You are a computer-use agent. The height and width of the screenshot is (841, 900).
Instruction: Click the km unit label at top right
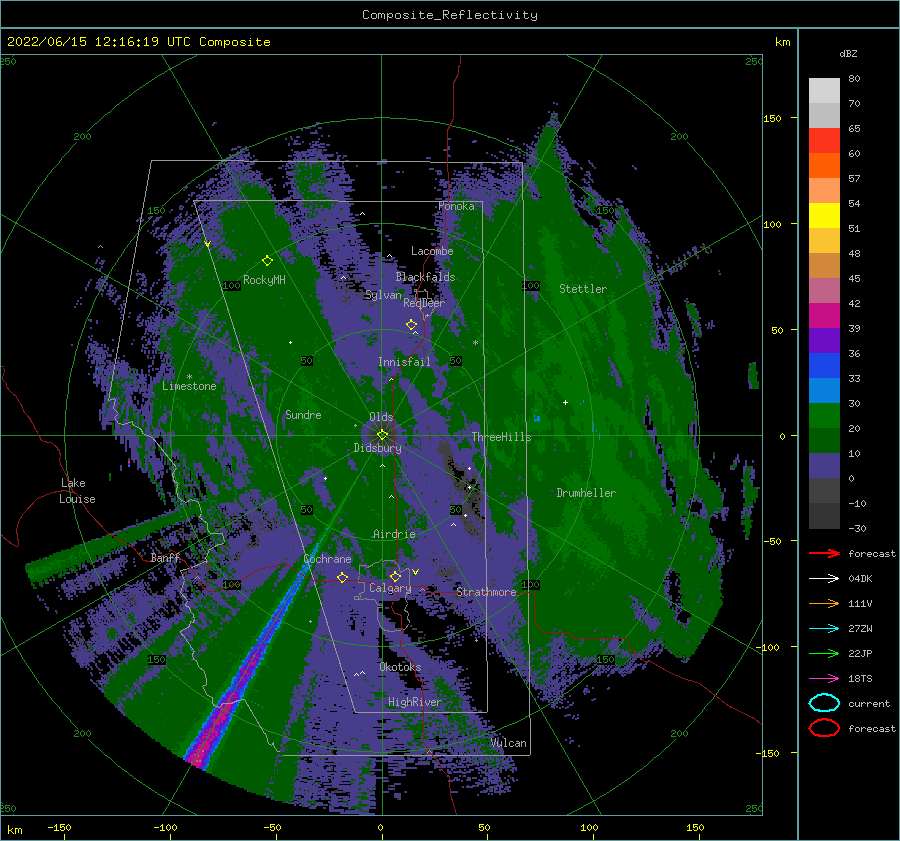[x=782, y=42]
